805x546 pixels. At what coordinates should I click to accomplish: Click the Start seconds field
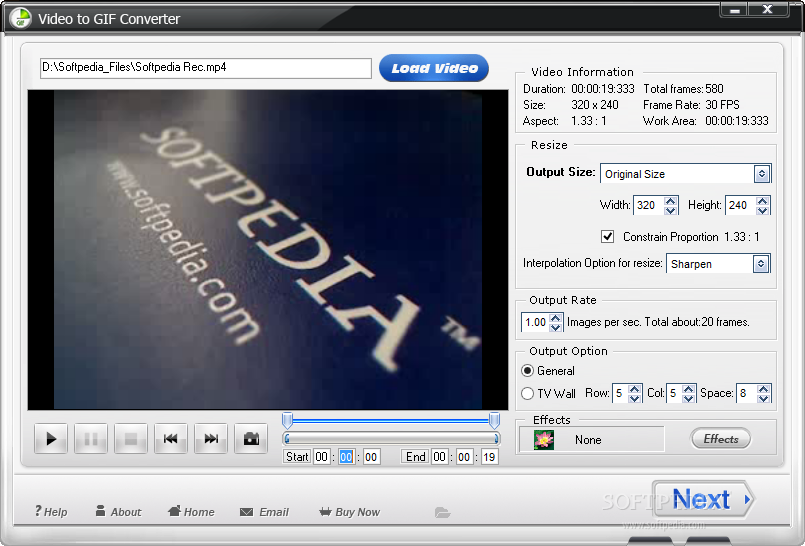(371, 457)
